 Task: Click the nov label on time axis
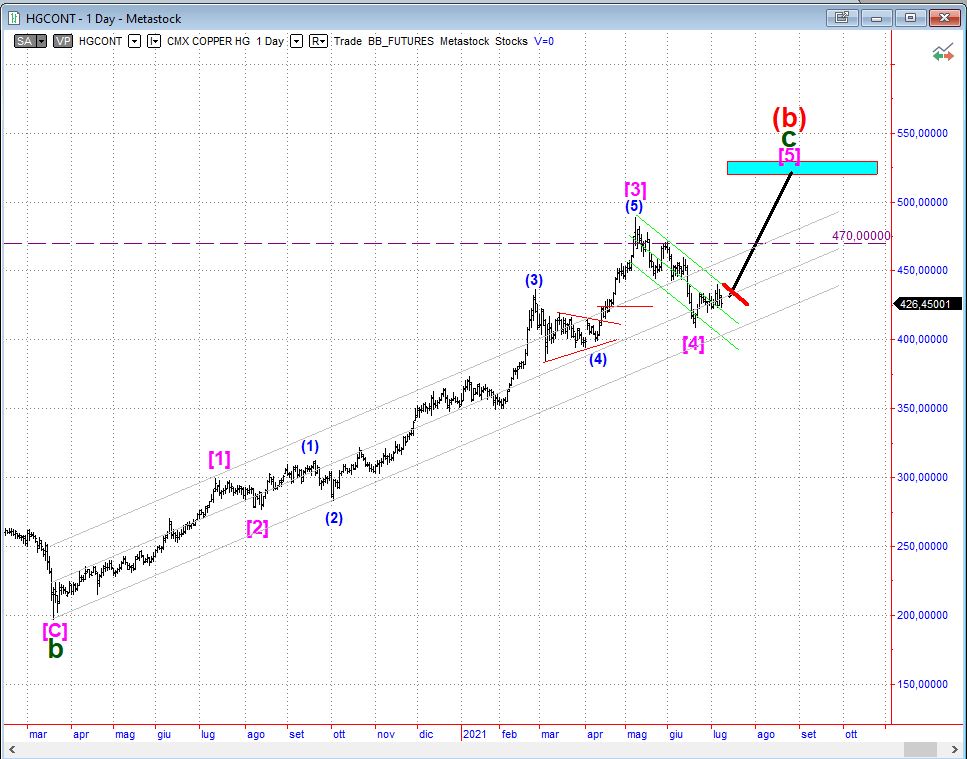[x=386, y=734]
